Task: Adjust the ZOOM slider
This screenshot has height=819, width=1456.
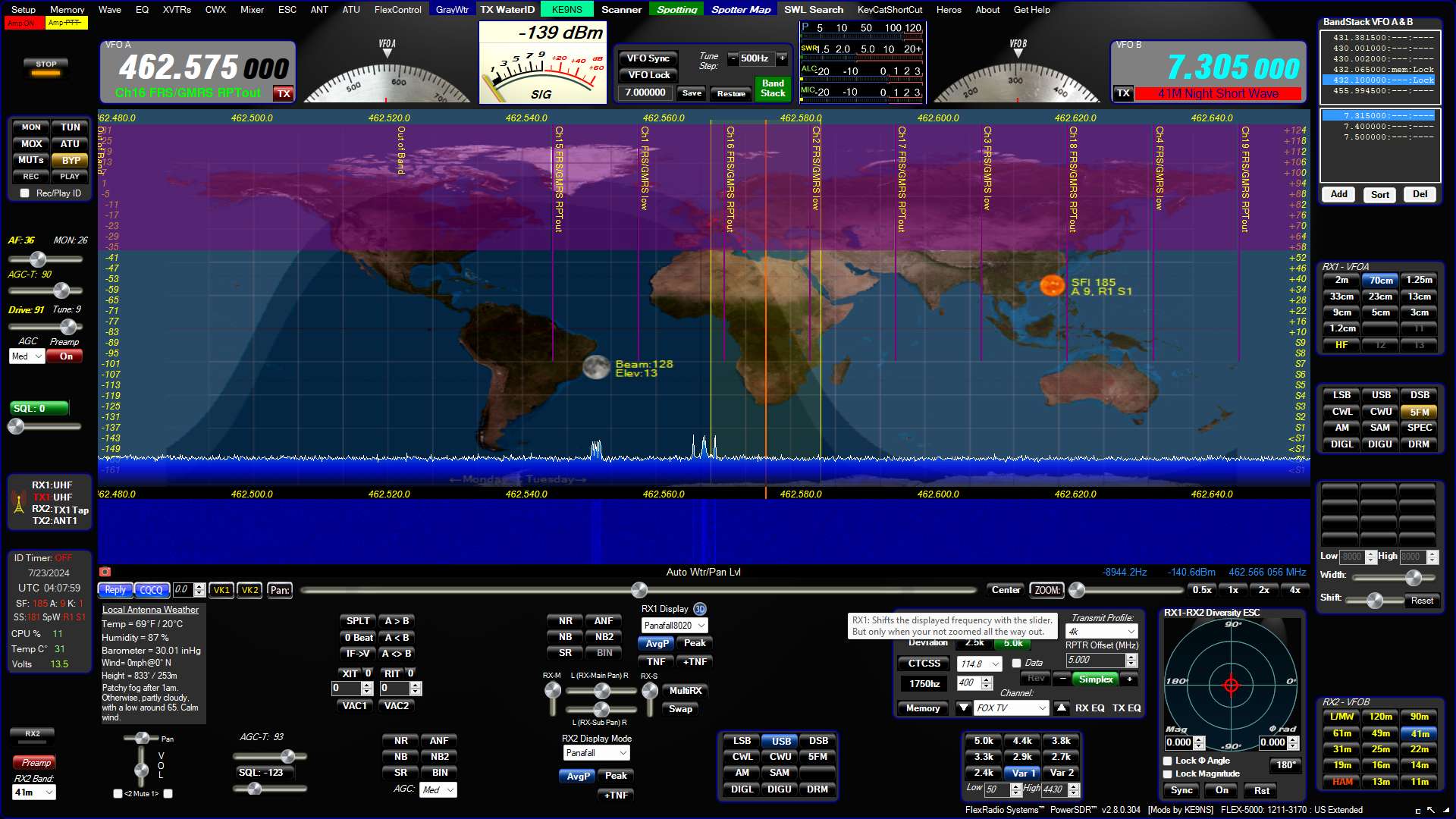Action: (1125, 590)
